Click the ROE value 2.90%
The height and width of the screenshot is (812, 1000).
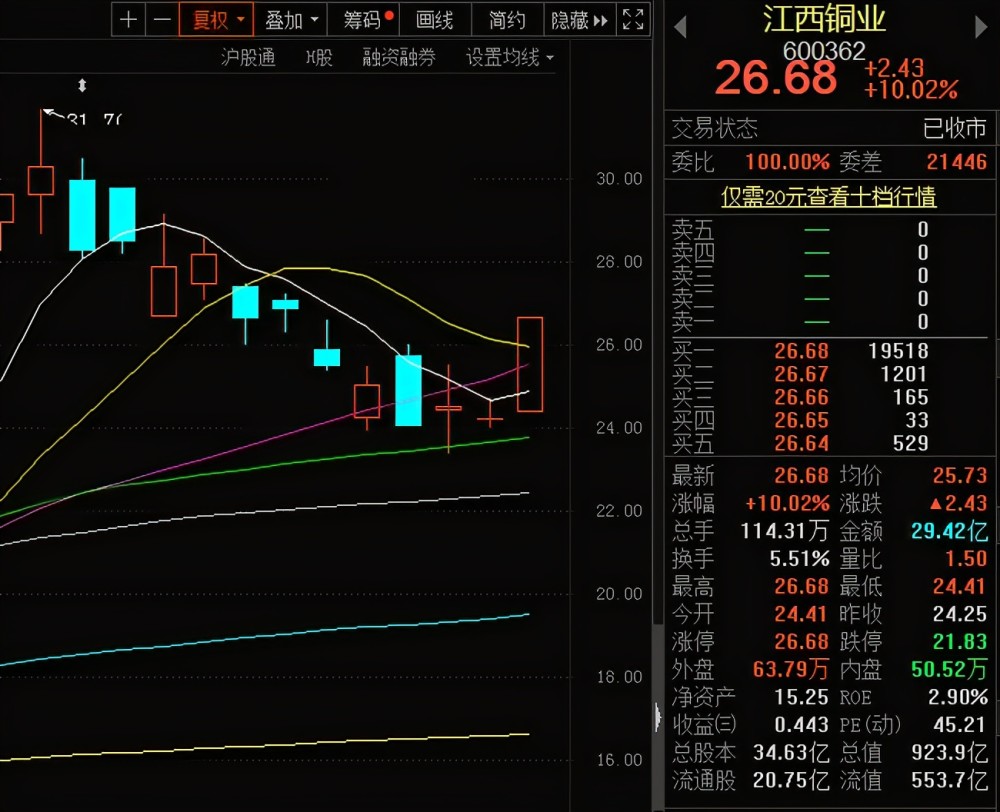(958, 697)
